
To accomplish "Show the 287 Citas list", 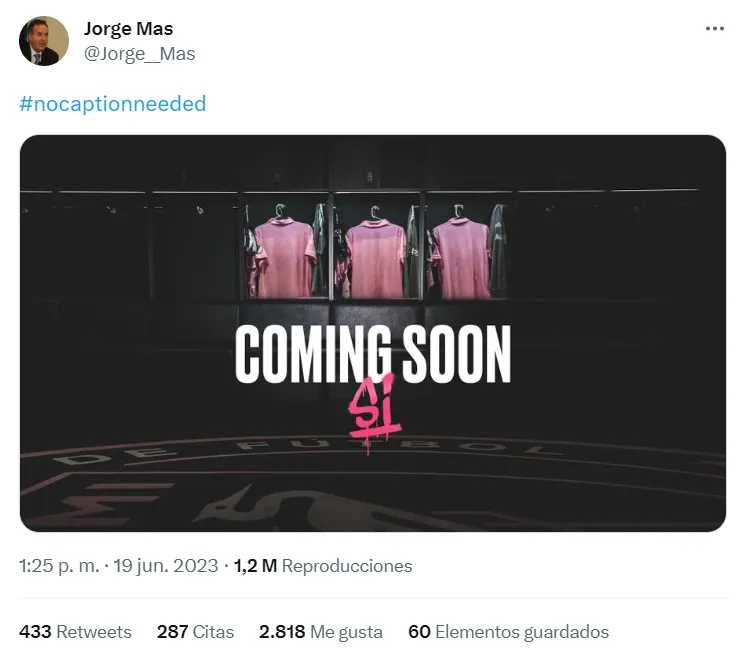I will 195,632.
